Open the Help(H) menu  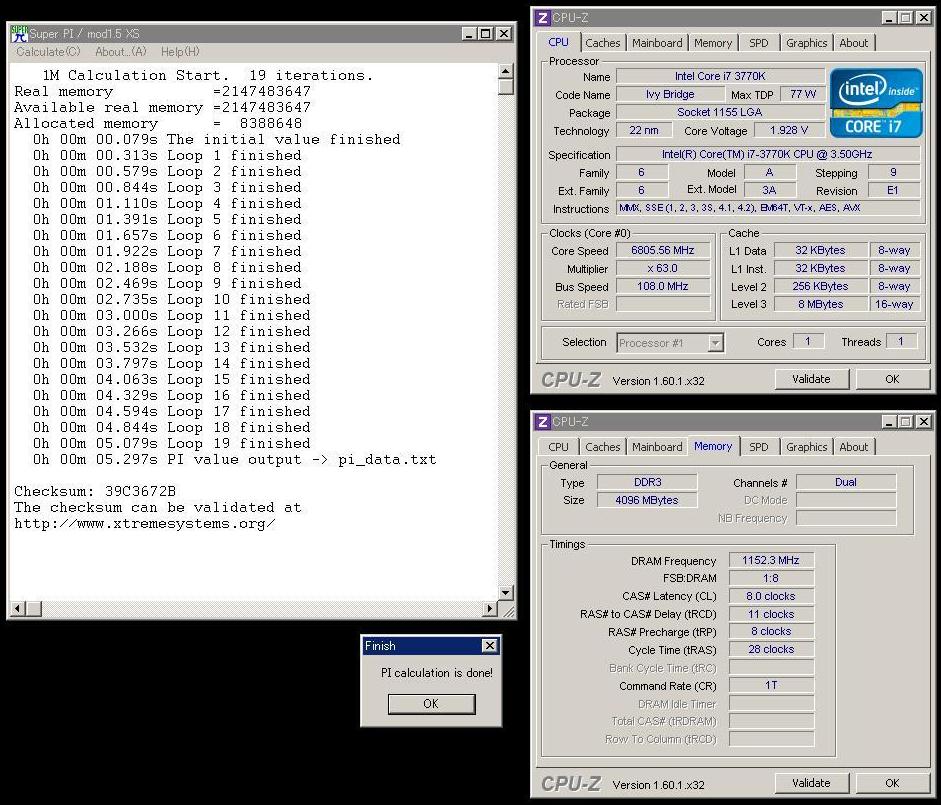(x=180, y=52)
